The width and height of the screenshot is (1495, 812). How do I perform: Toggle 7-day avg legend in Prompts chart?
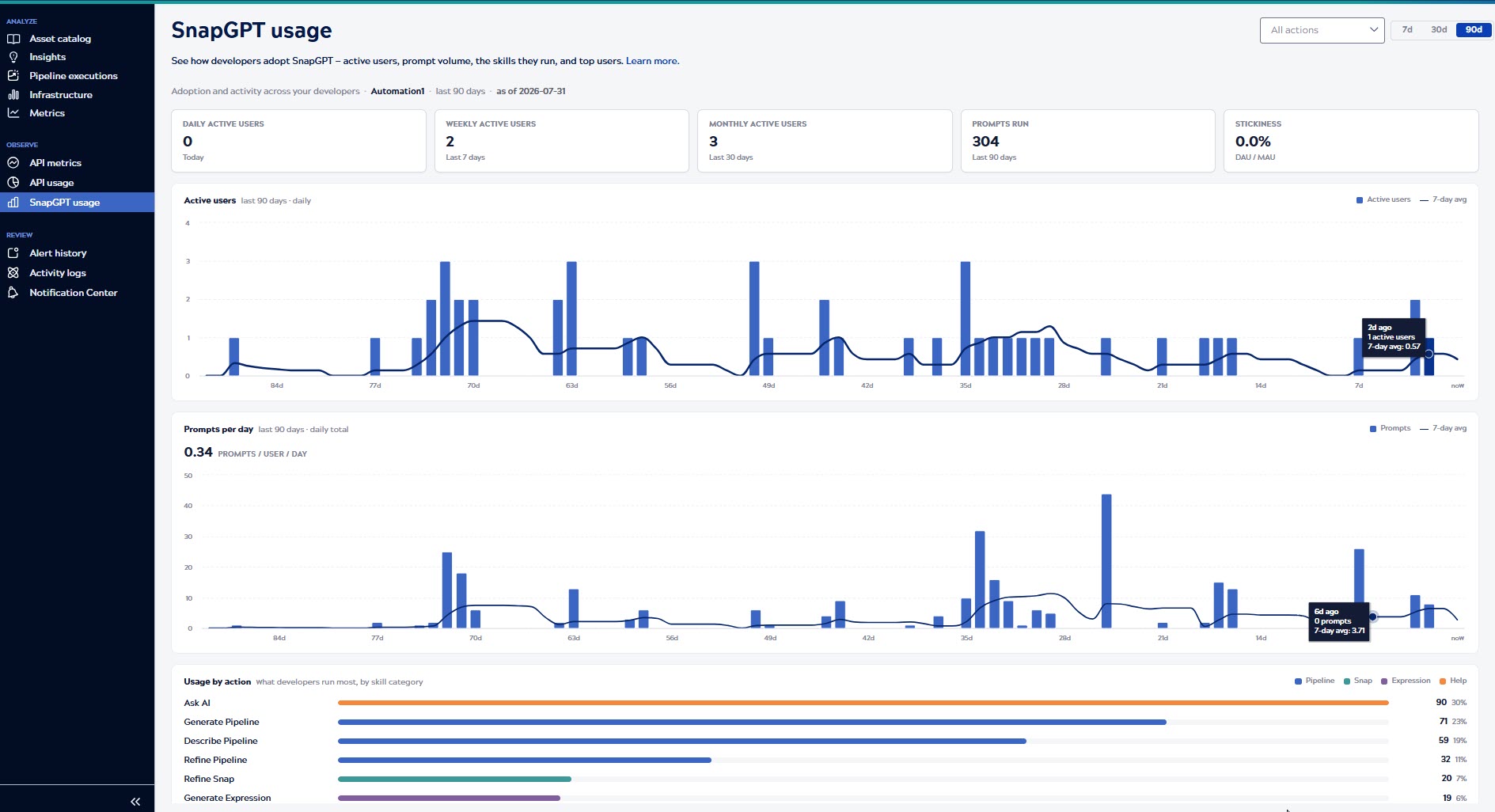pyautogui.click(x=1444, y=428)
